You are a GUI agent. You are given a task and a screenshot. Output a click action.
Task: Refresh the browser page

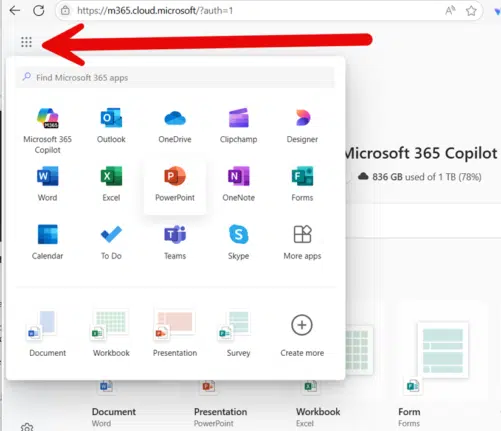(x=39, y=11)
